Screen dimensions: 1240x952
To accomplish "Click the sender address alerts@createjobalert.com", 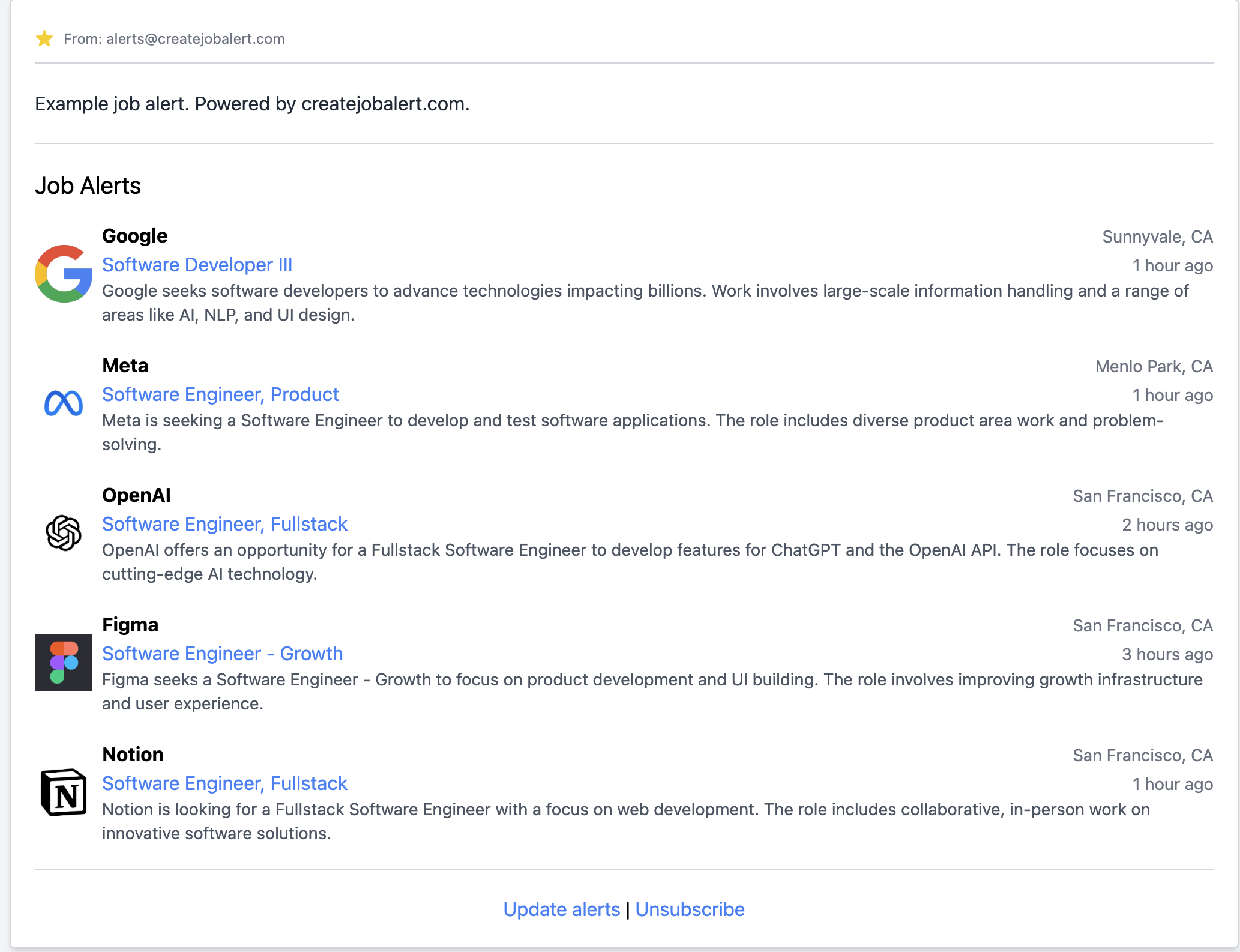I will point(195,39).
